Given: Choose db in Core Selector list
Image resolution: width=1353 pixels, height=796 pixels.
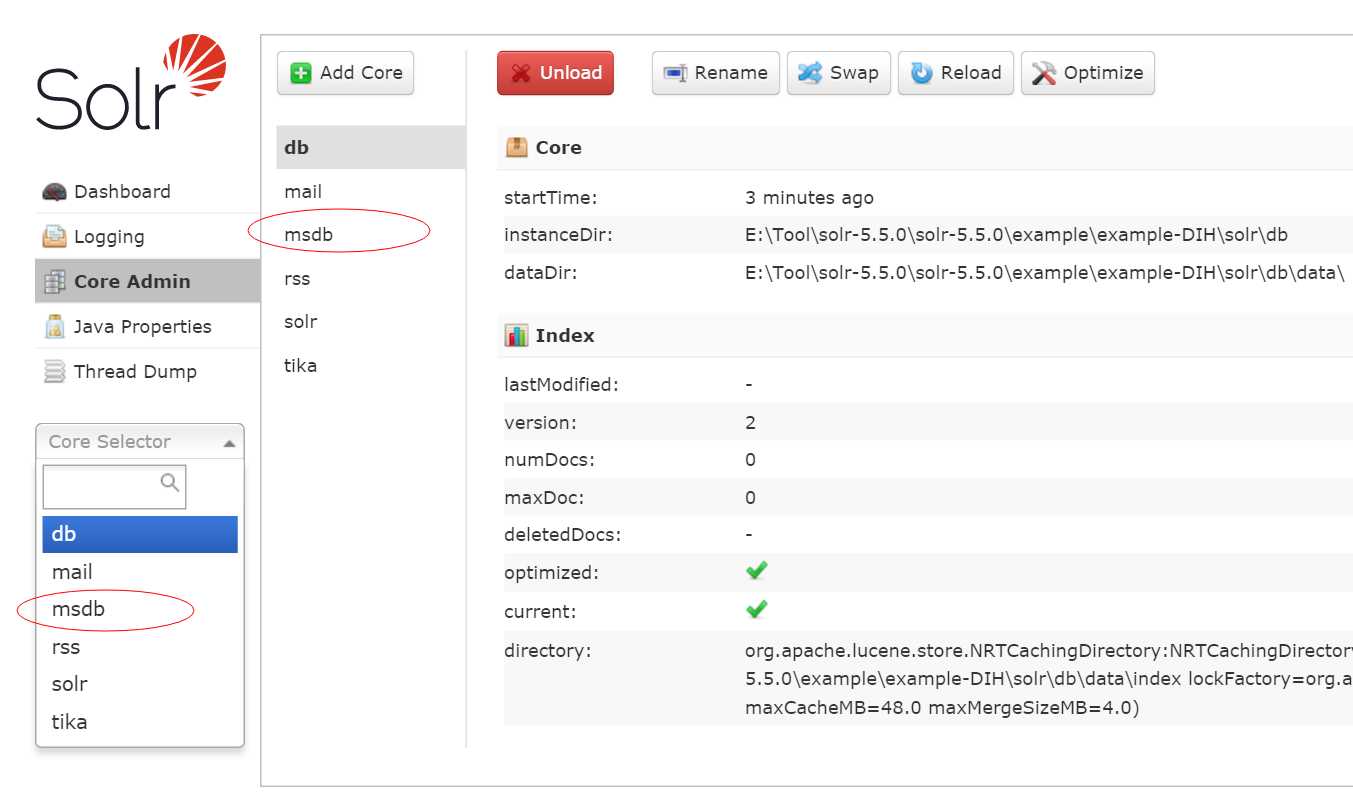Looking at the screenshot, I should (x=140, y=534).
